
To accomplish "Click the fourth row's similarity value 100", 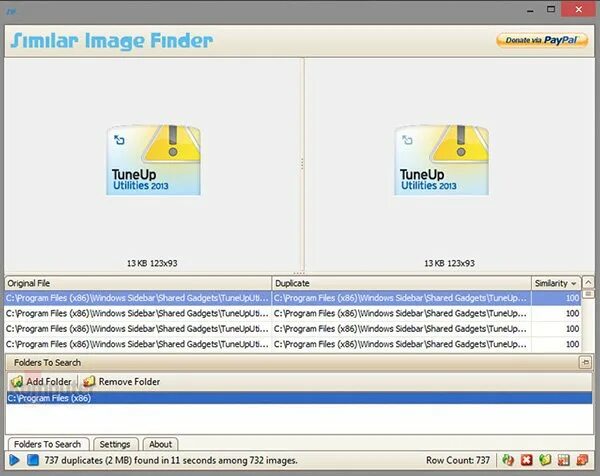I will (572, 344).
